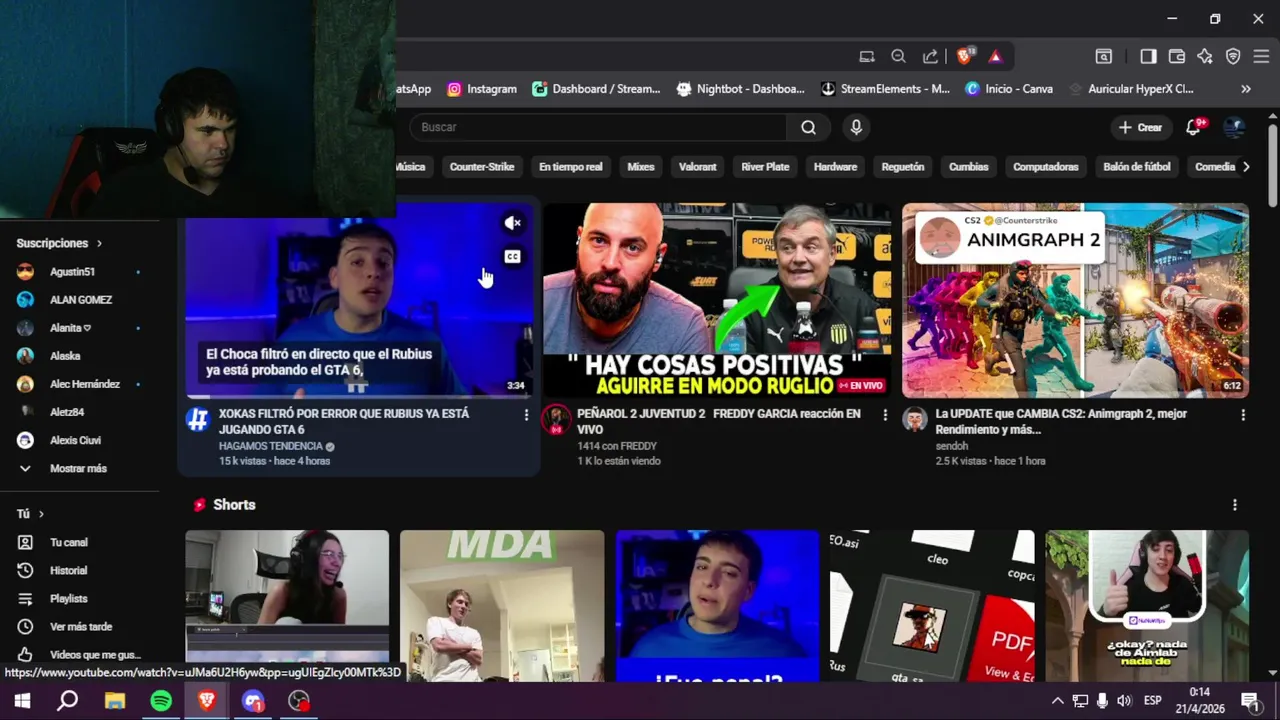1280x720 pixels.
Task: Open Ver más tarde in sidebar
Action: click(79, 626)
